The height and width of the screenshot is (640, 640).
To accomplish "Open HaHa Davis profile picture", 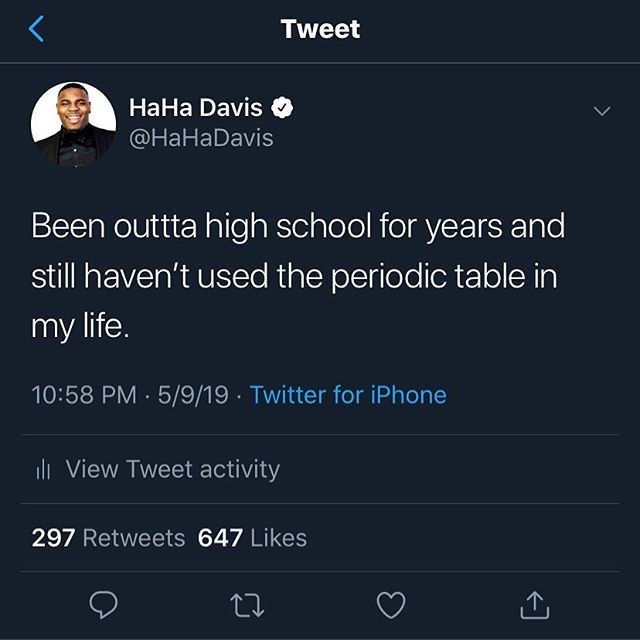I will [73, 124].
